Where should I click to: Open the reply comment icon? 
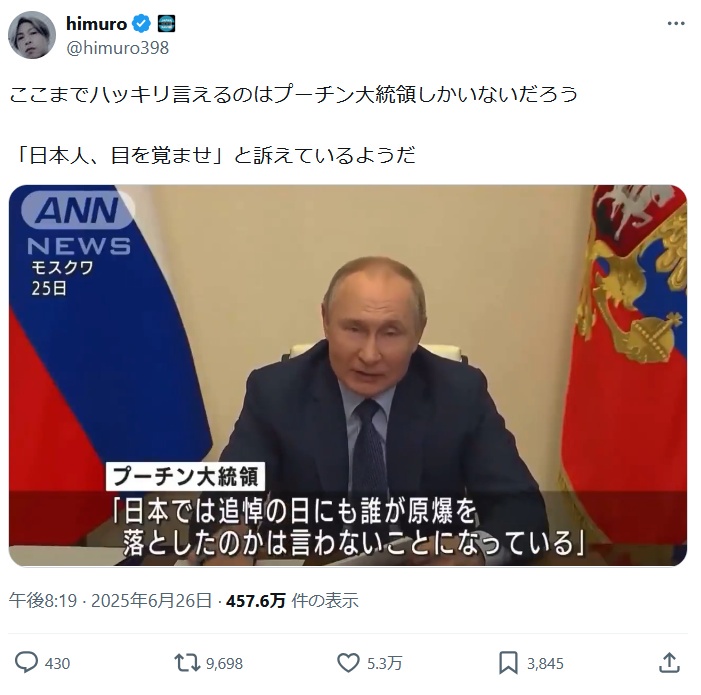point(26,662)
